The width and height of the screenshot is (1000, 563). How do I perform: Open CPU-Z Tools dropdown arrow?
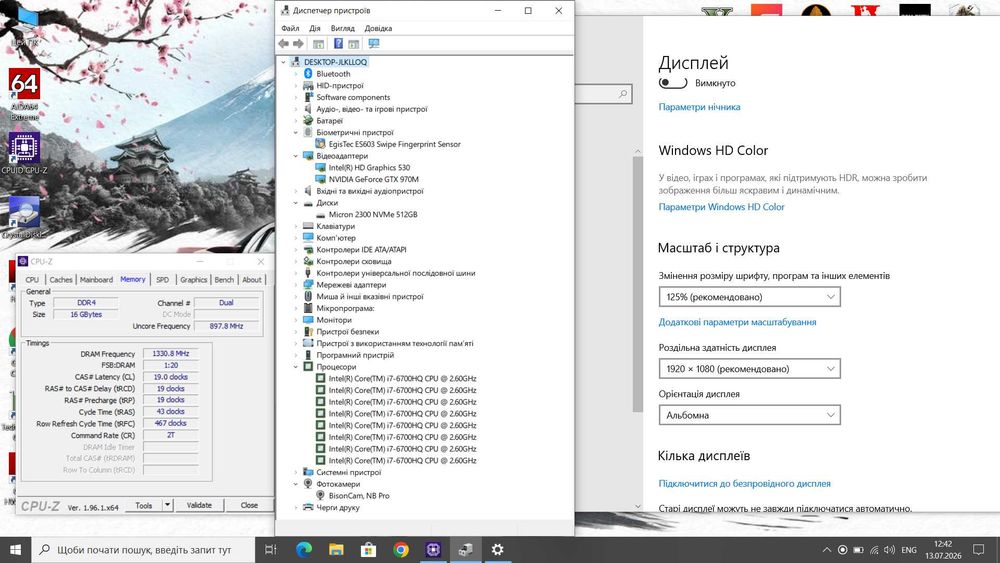point(167,505)
